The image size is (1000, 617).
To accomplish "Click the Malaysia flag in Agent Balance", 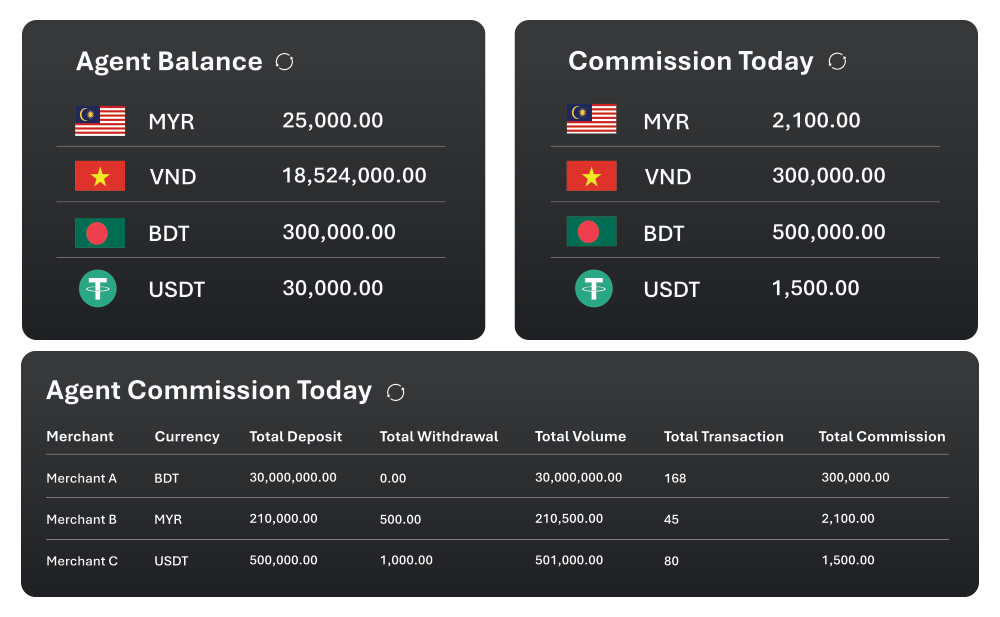I will click(100, 121).
